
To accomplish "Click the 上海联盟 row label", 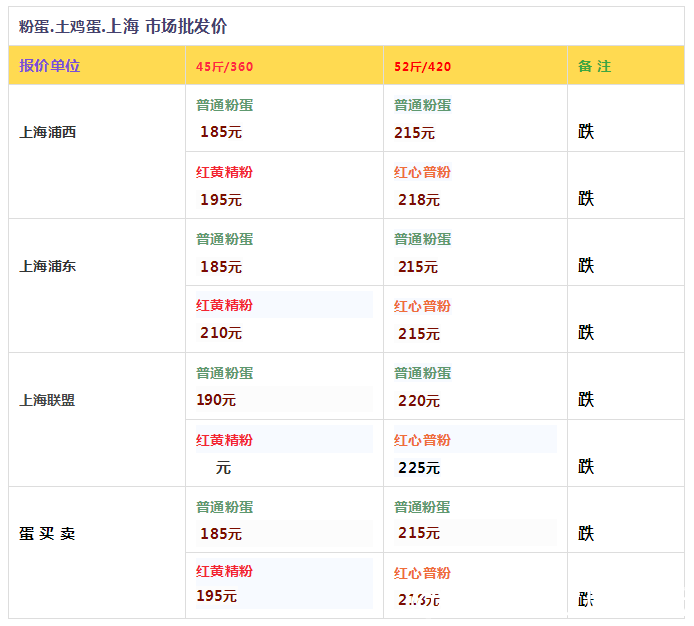I will click(47, 400).
